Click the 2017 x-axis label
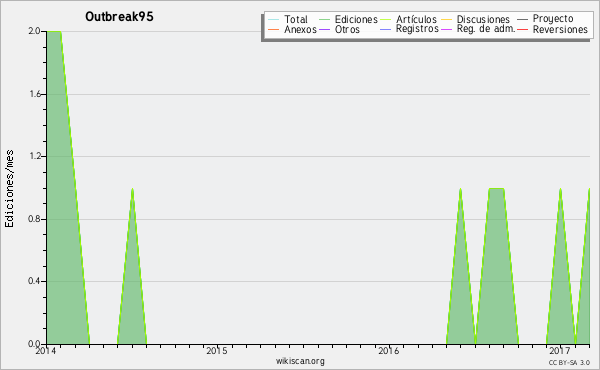This screenshot has width=600, height=370. 560,350
